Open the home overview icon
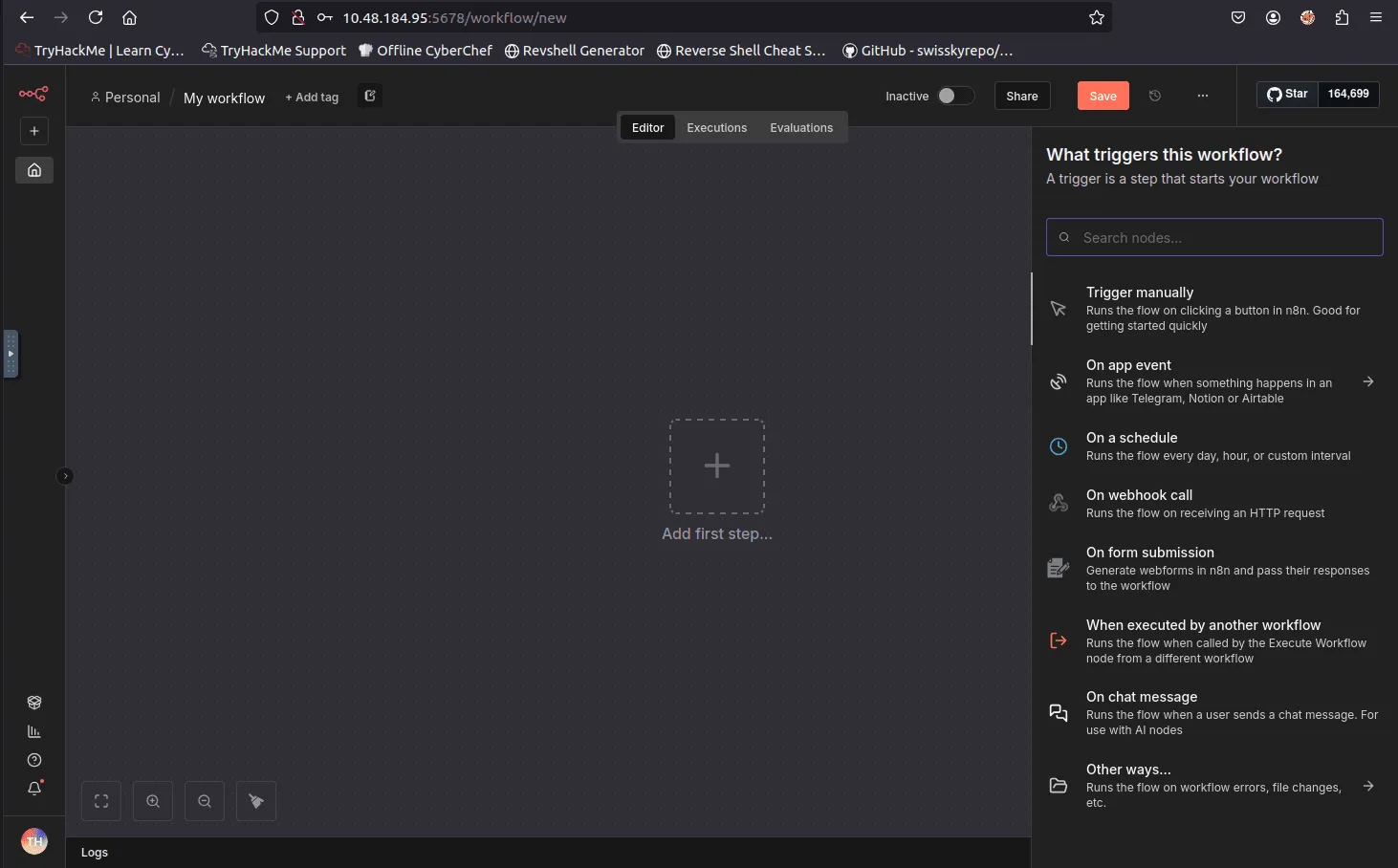 pyautogui.click(x=34, y=170)
